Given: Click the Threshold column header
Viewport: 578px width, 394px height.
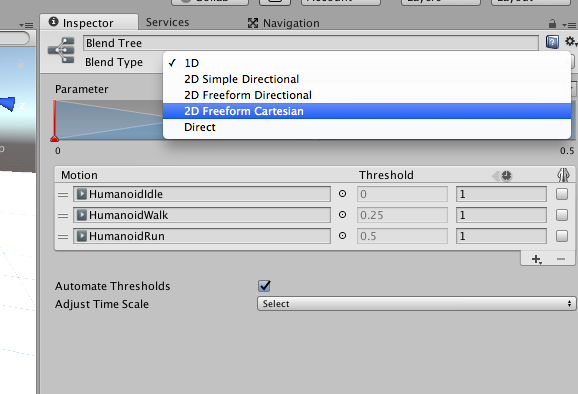Looking at the screenshot, I should point(386,175).
